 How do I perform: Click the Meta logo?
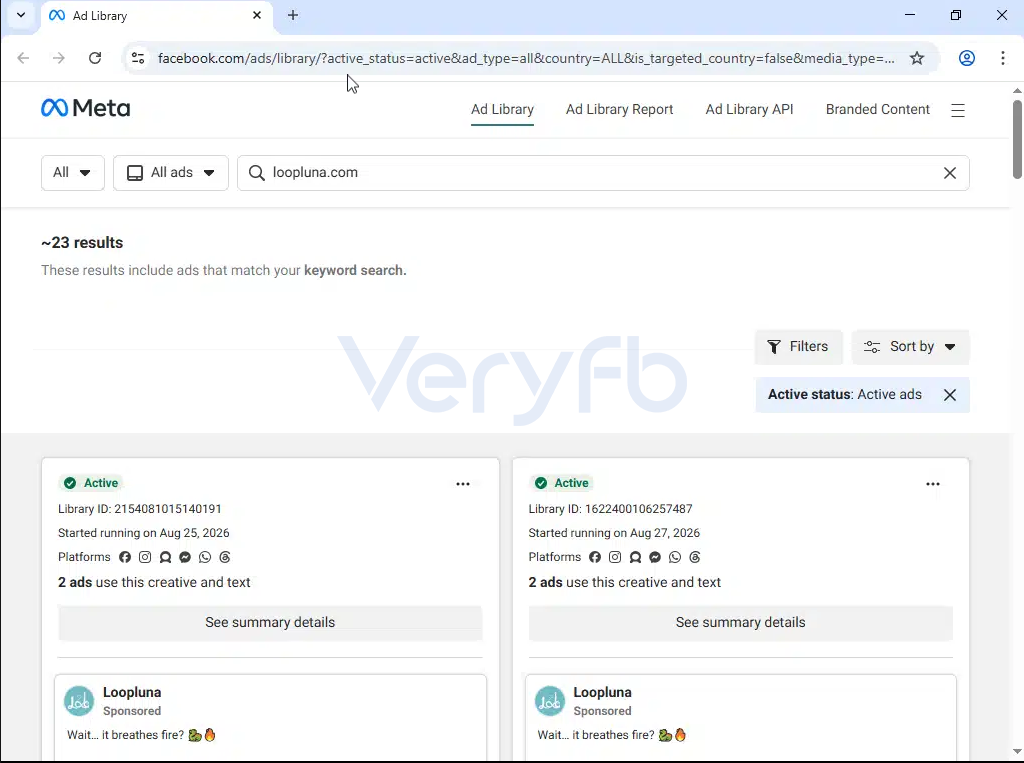click(x=86, y=108)
